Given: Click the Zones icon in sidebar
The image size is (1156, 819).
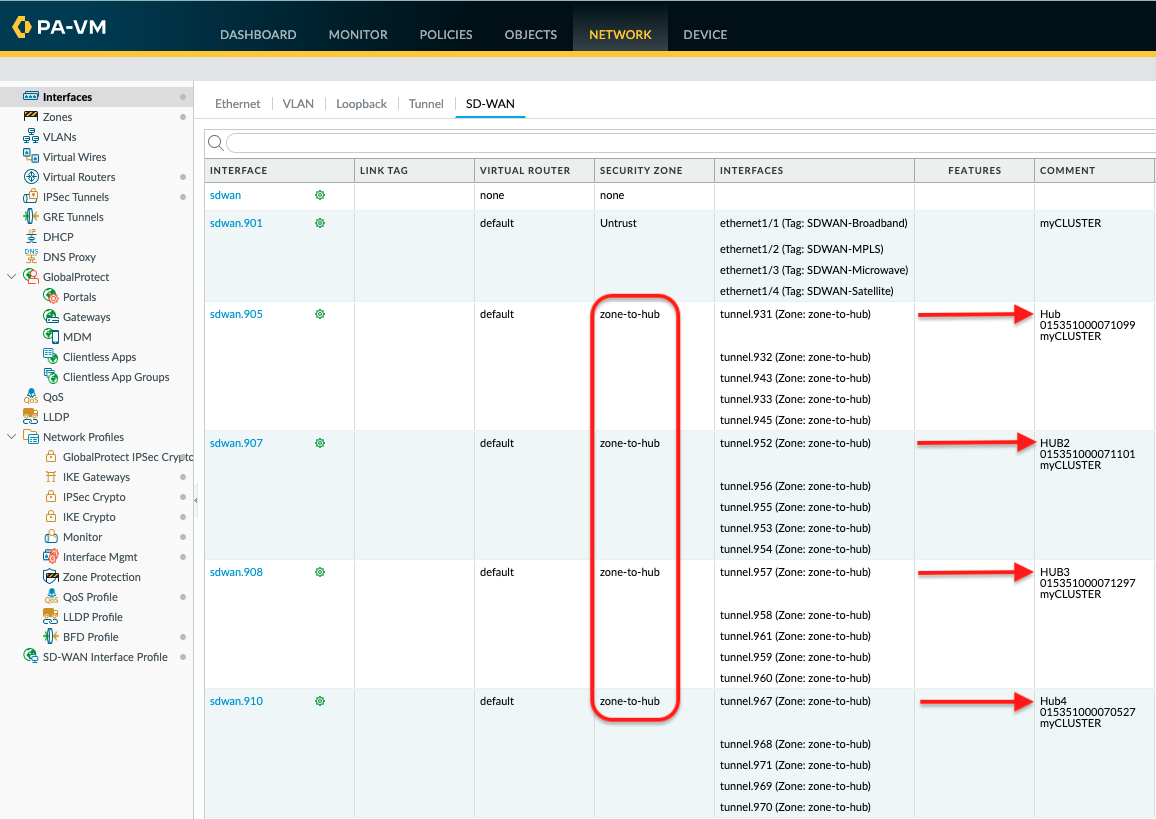Looking at the screenshot, I should [31, 117].
